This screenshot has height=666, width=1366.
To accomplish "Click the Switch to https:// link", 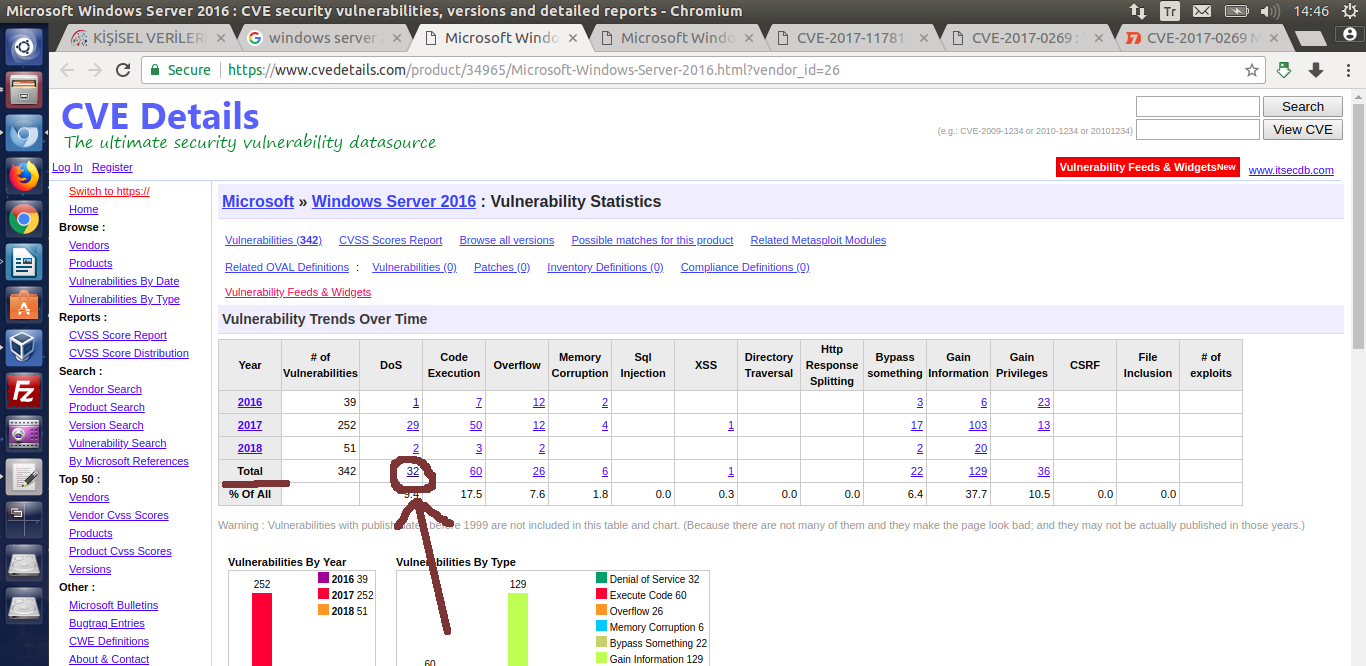I will click(109, 191).
